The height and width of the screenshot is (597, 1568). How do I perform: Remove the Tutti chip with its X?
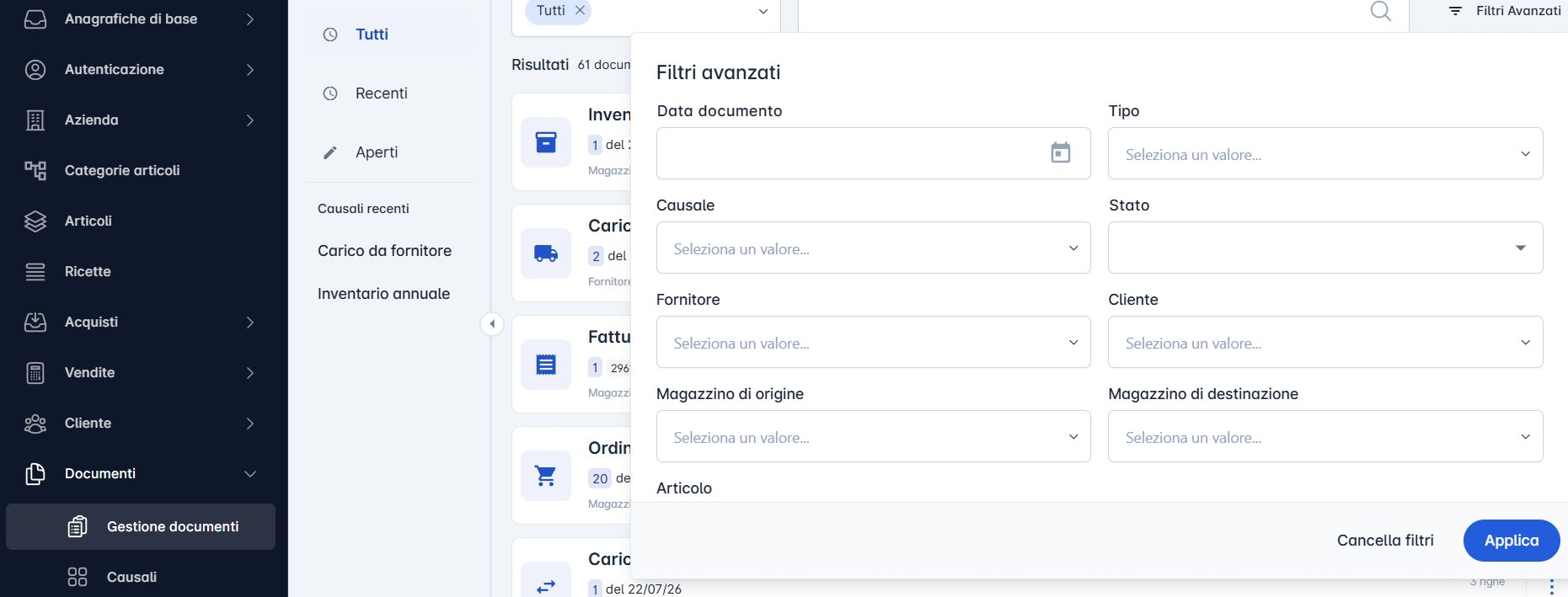[580, 10]
